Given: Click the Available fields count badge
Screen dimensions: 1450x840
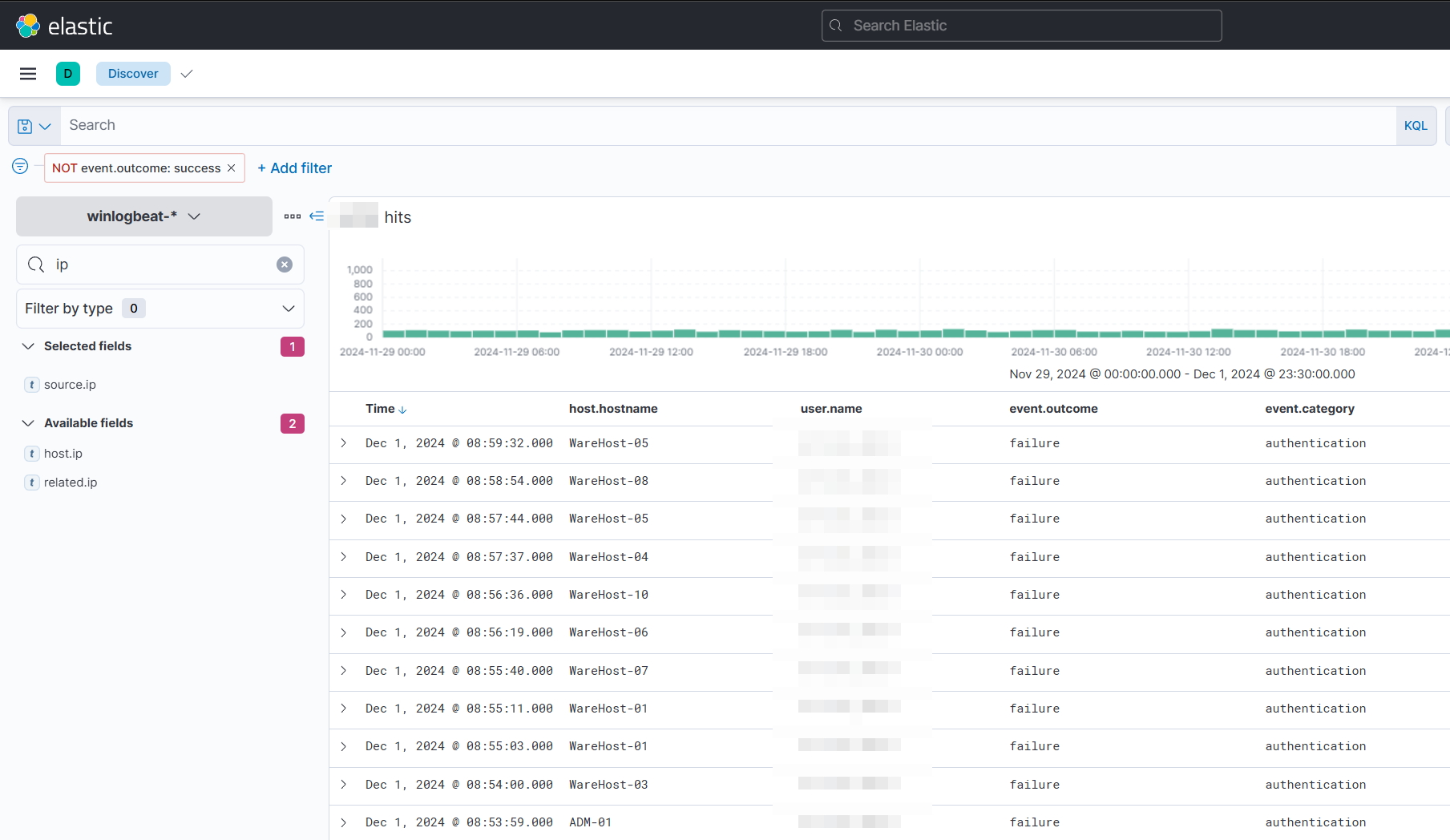Looking at the screenshot, I should [x=293, y=423].
